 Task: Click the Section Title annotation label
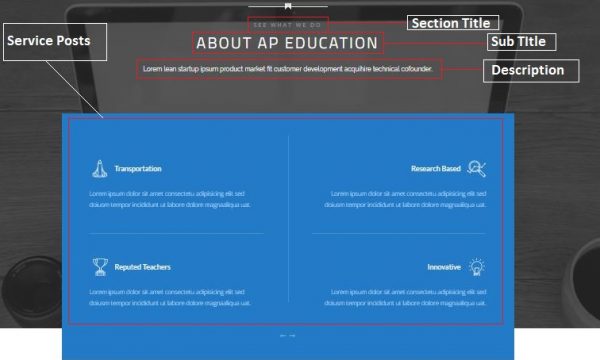pyautogui.click(x=453, y=23)
